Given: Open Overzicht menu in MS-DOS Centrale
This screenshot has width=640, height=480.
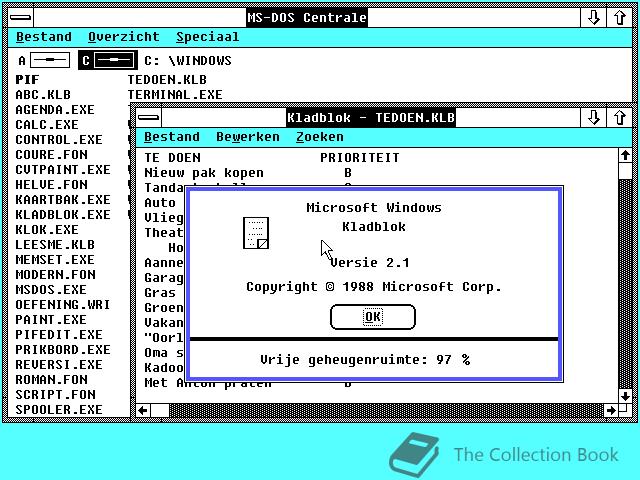Looking at the screenshot, I should (x=124, y=37).
